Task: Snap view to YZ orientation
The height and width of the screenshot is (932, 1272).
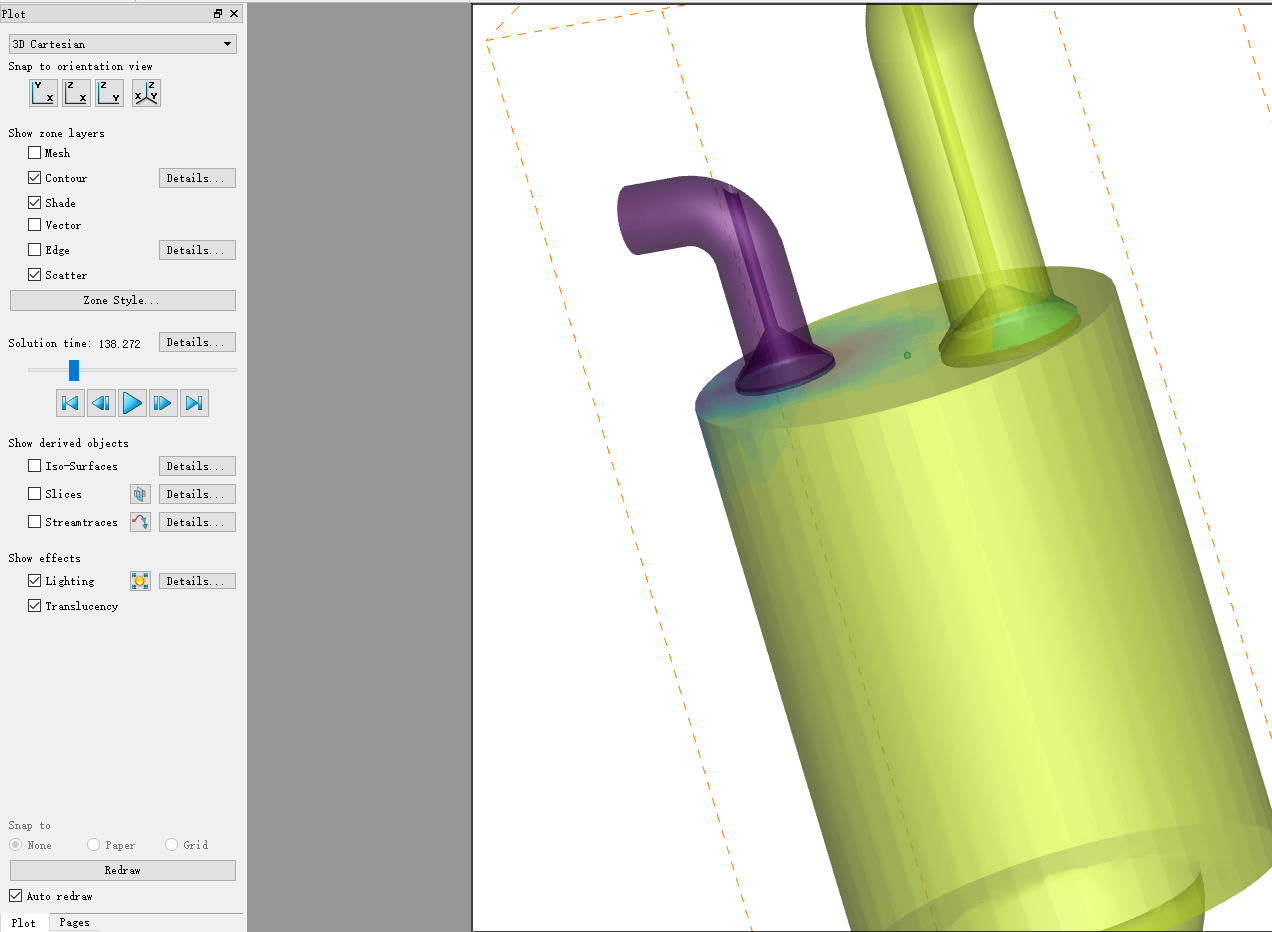Action: (x=109, y=93)
